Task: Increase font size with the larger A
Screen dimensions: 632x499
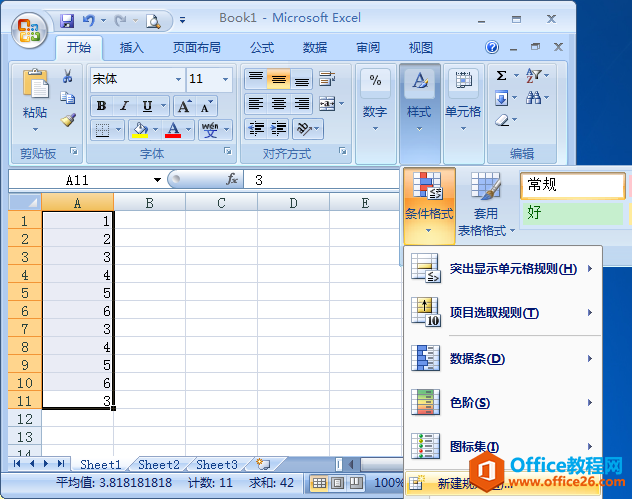Action: 185,106
